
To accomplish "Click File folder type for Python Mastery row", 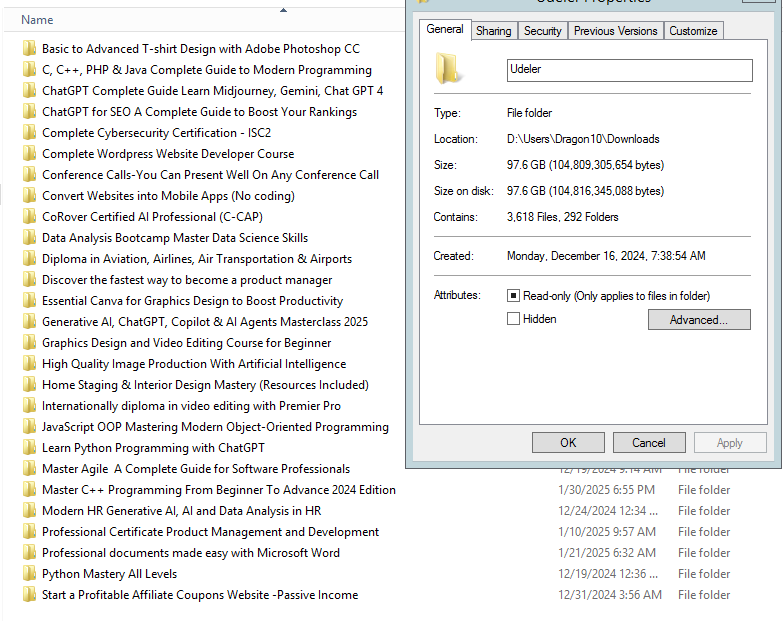I will tap(704, 574).
